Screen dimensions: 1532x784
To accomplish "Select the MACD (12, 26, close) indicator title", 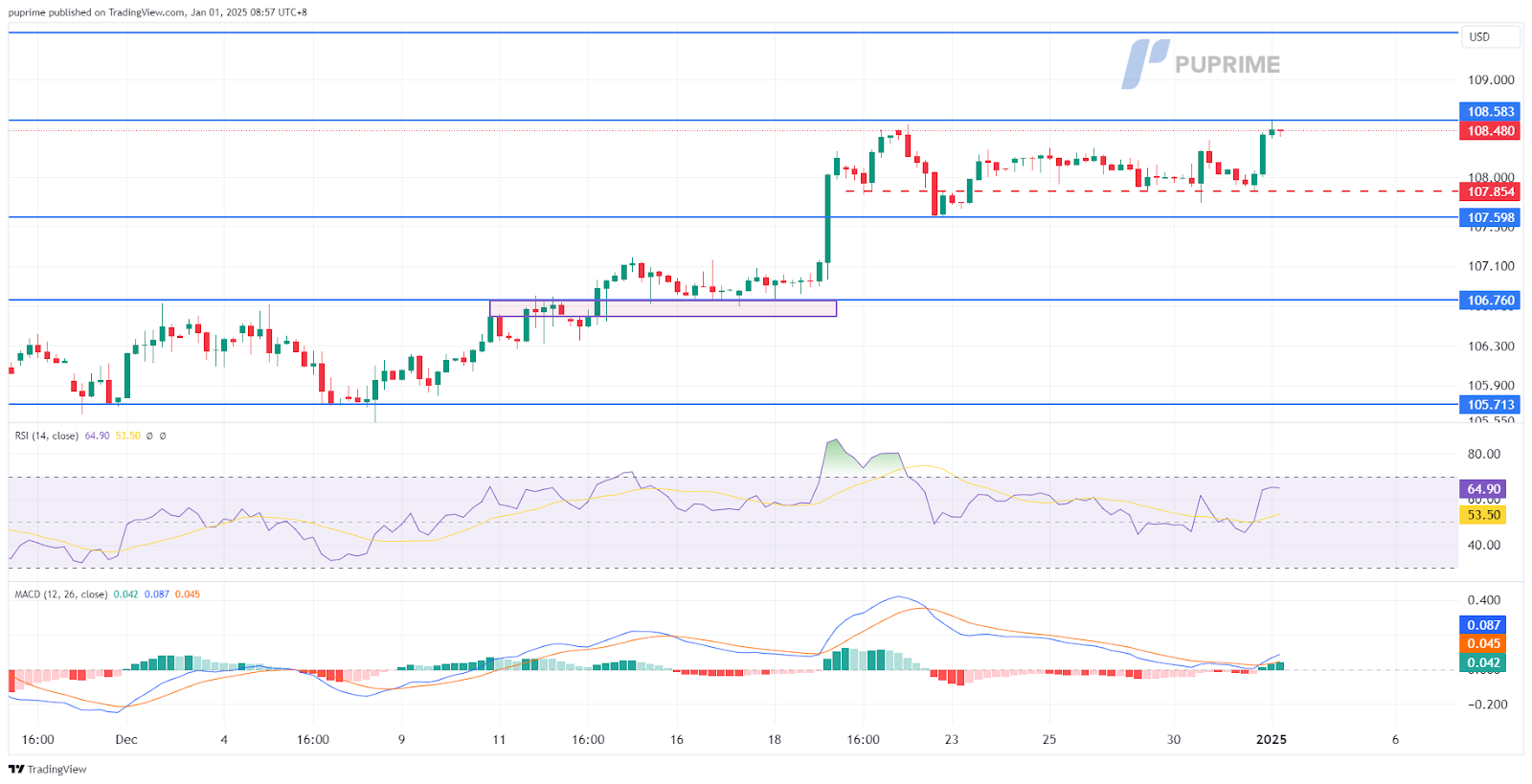I will (x=60, y=594).
